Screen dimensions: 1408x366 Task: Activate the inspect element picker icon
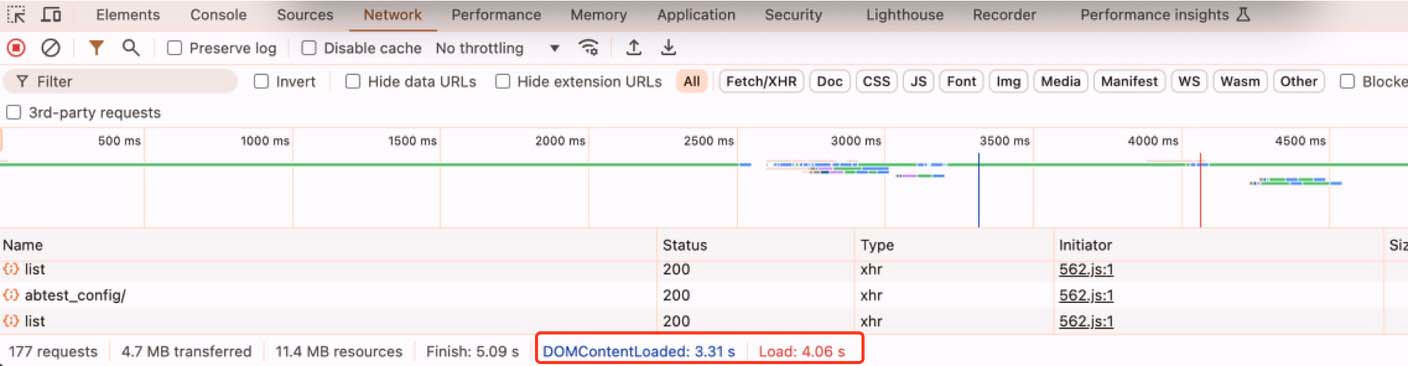coord(16,15)
